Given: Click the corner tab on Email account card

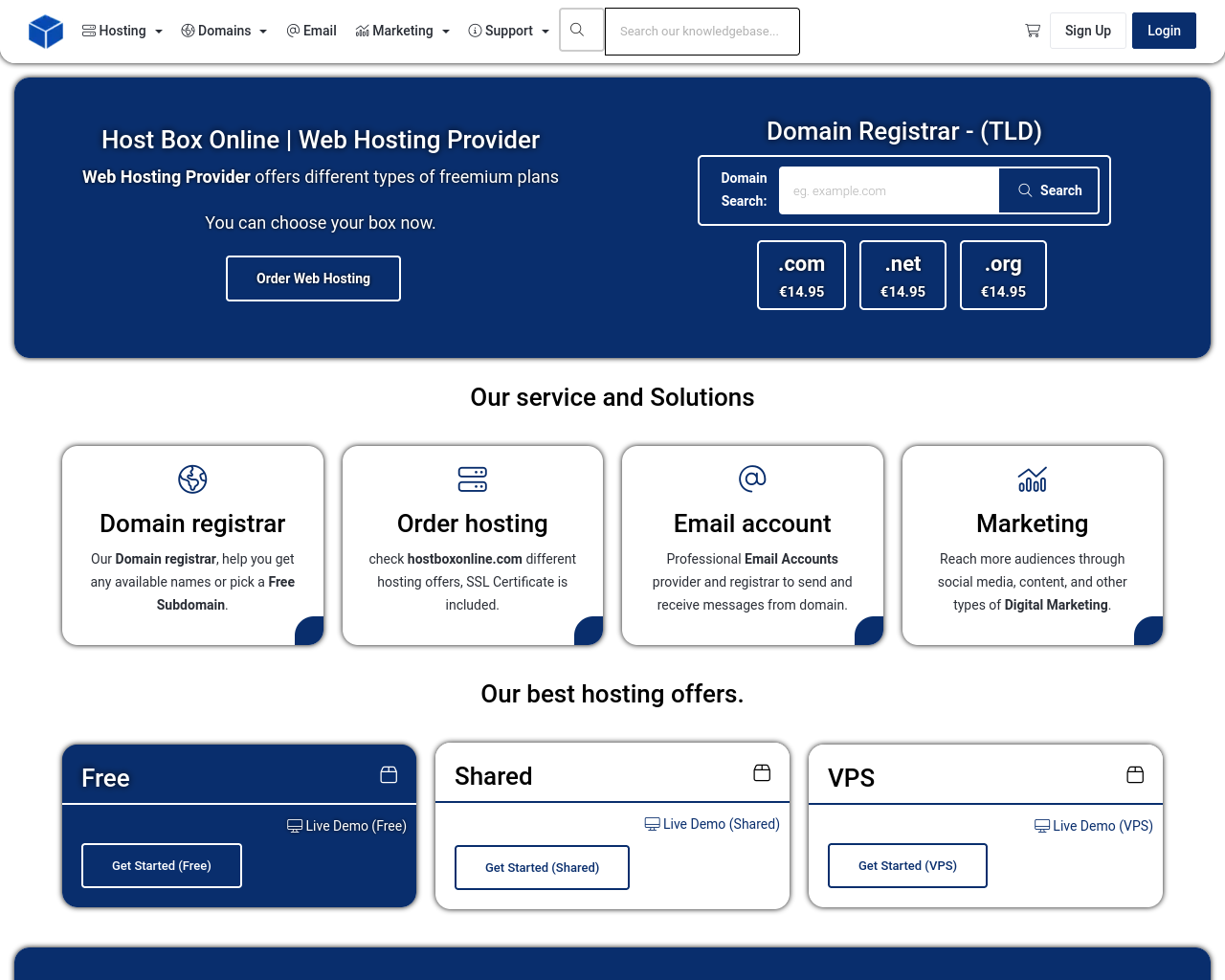Looking at the screenshot, I should tap(869, 632).
